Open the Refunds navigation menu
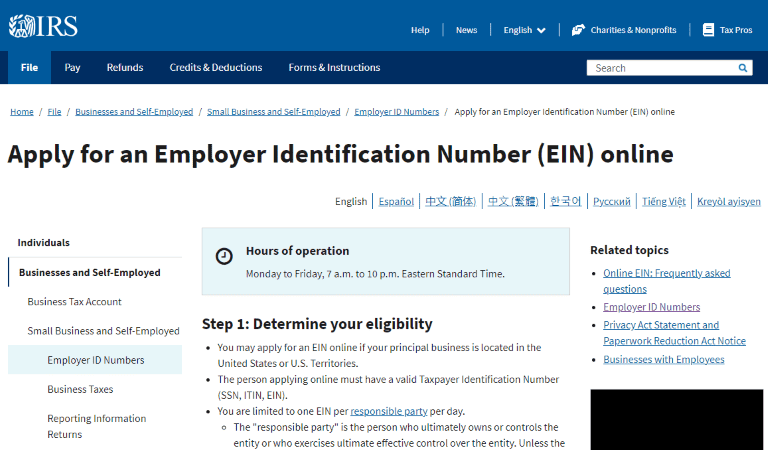Image resolution: width=768 pixels, height=450 pixels. pyautogui.click(x=125, y=68)
